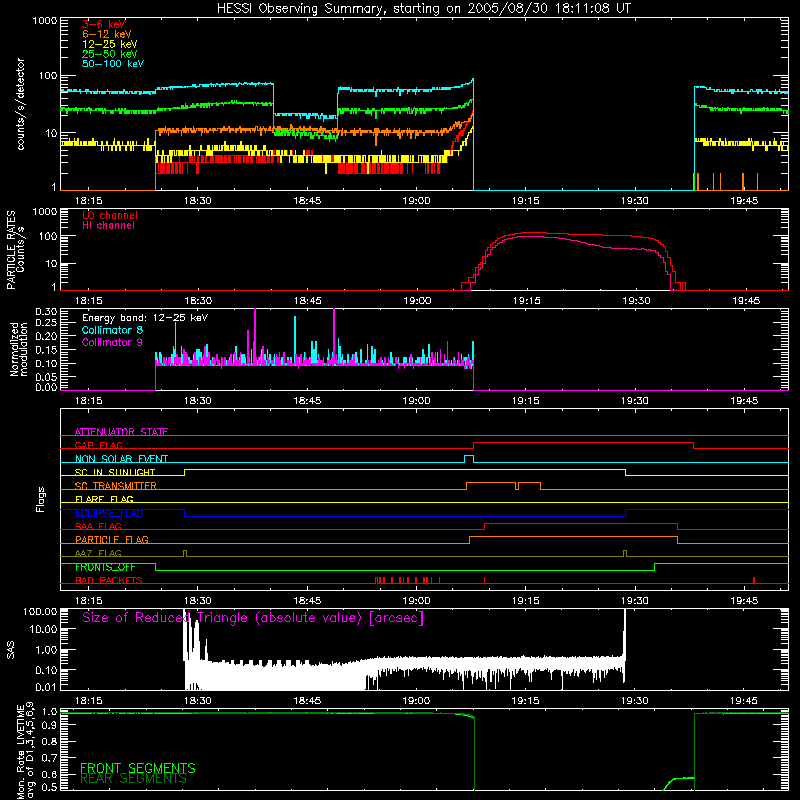Select the green 'FRONTS_OFF' flag label
Viewport: 800px width, 800px height.
[x=105, y=567]
